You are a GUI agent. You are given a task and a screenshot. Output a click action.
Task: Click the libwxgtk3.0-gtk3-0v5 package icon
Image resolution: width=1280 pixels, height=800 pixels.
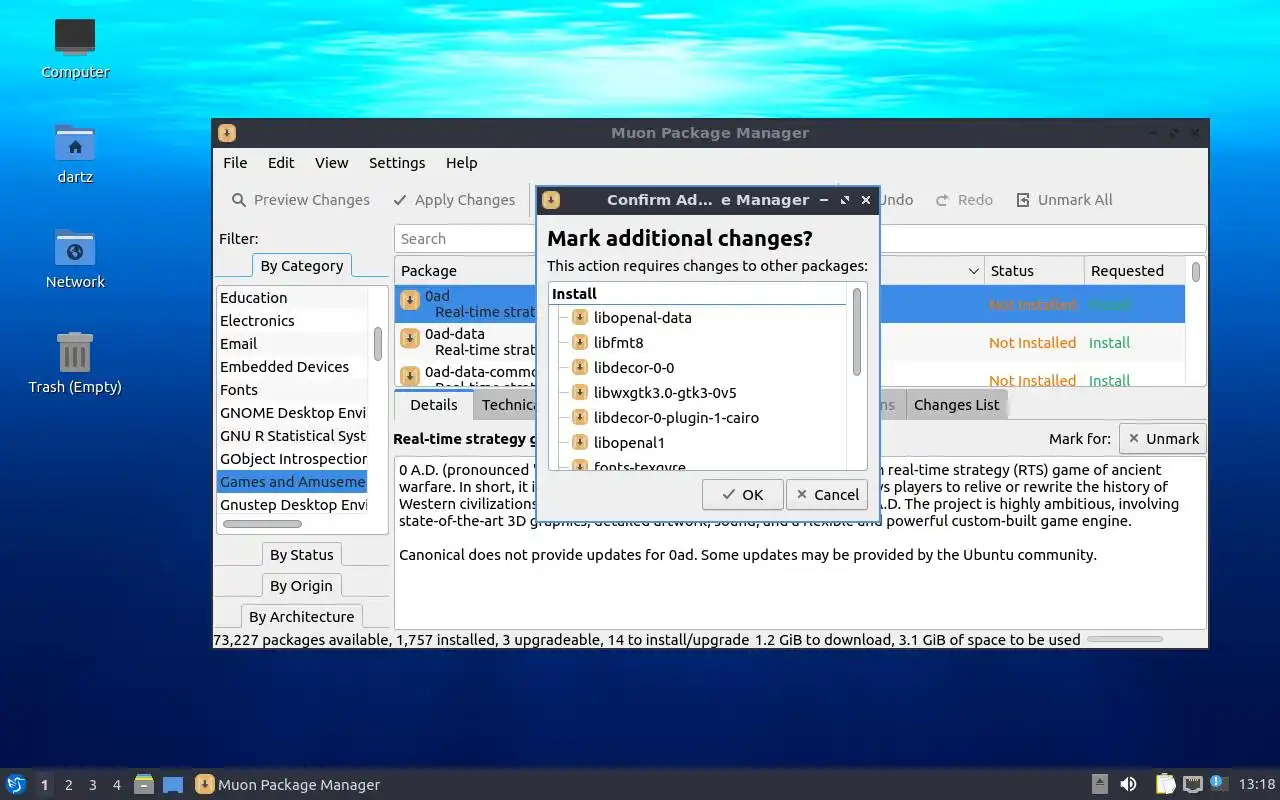pos(579,393)
